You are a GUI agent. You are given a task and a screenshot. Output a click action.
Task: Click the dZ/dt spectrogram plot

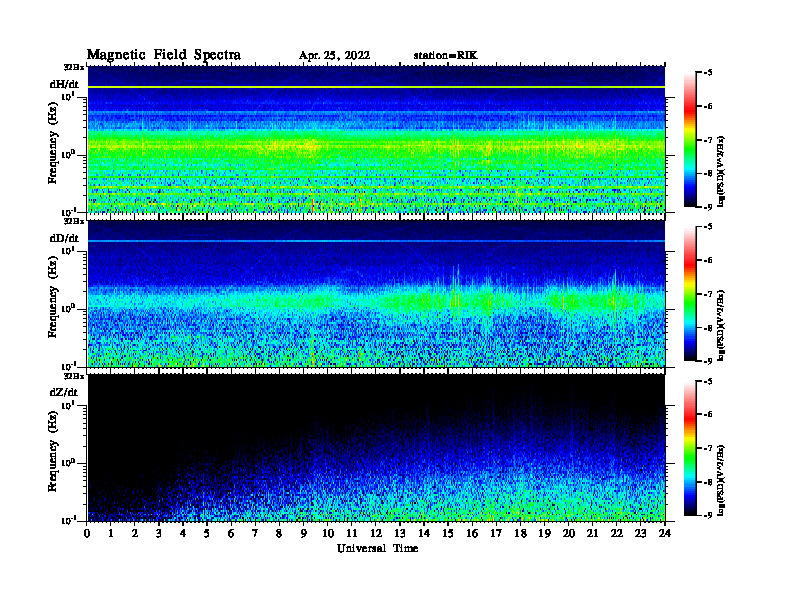(376, 447)
